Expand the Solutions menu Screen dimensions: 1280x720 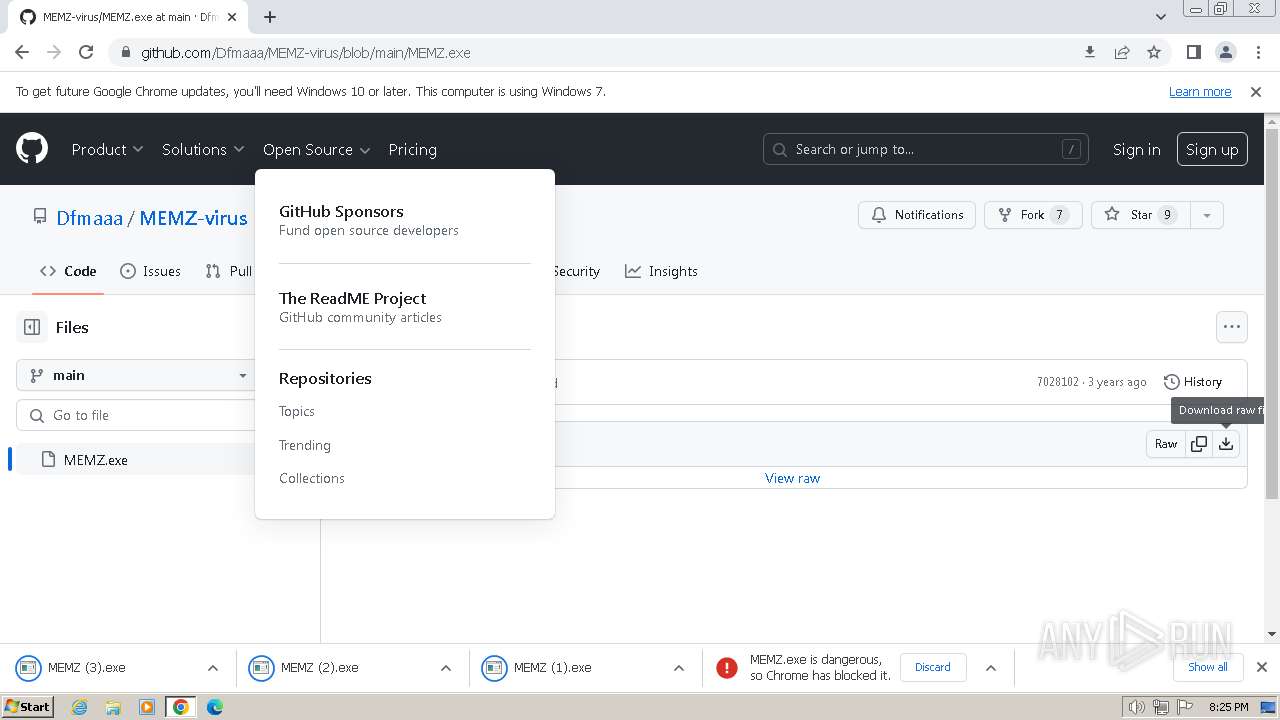[203, 149]
